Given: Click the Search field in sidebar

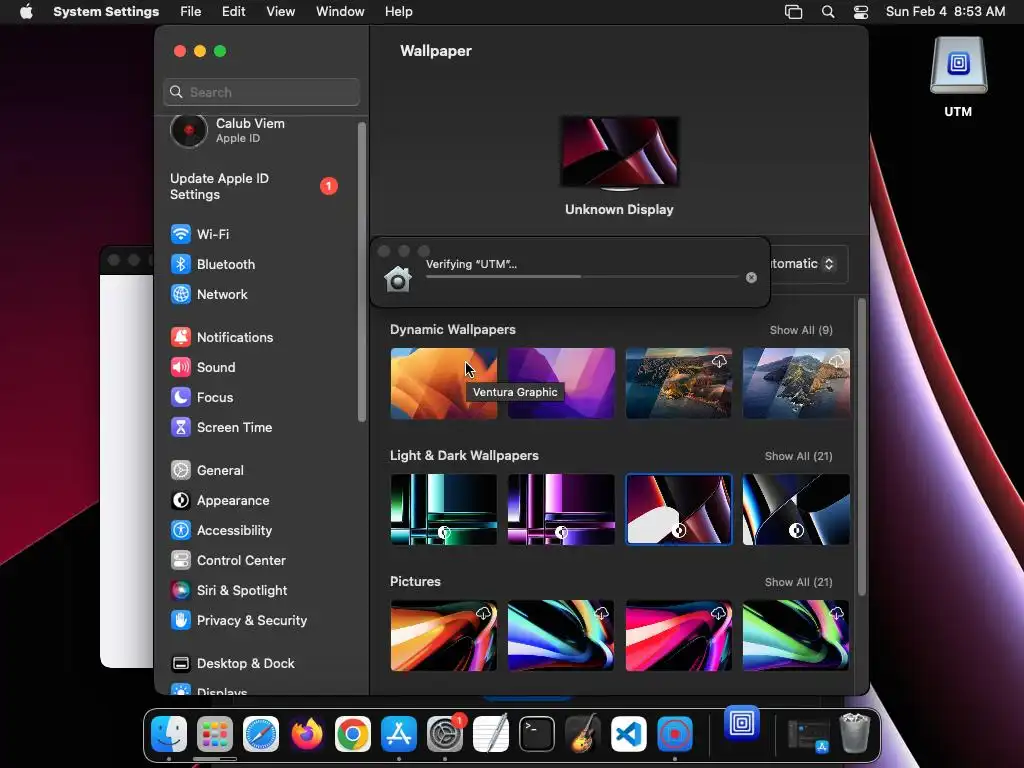Looking at the screenshot, I should (x=261, y=92).
